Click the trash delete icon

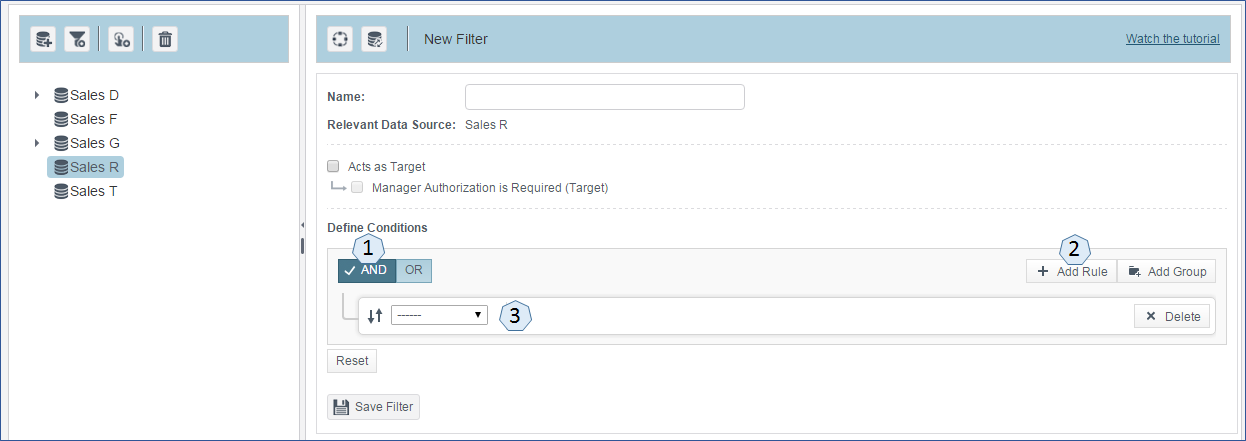165,39
